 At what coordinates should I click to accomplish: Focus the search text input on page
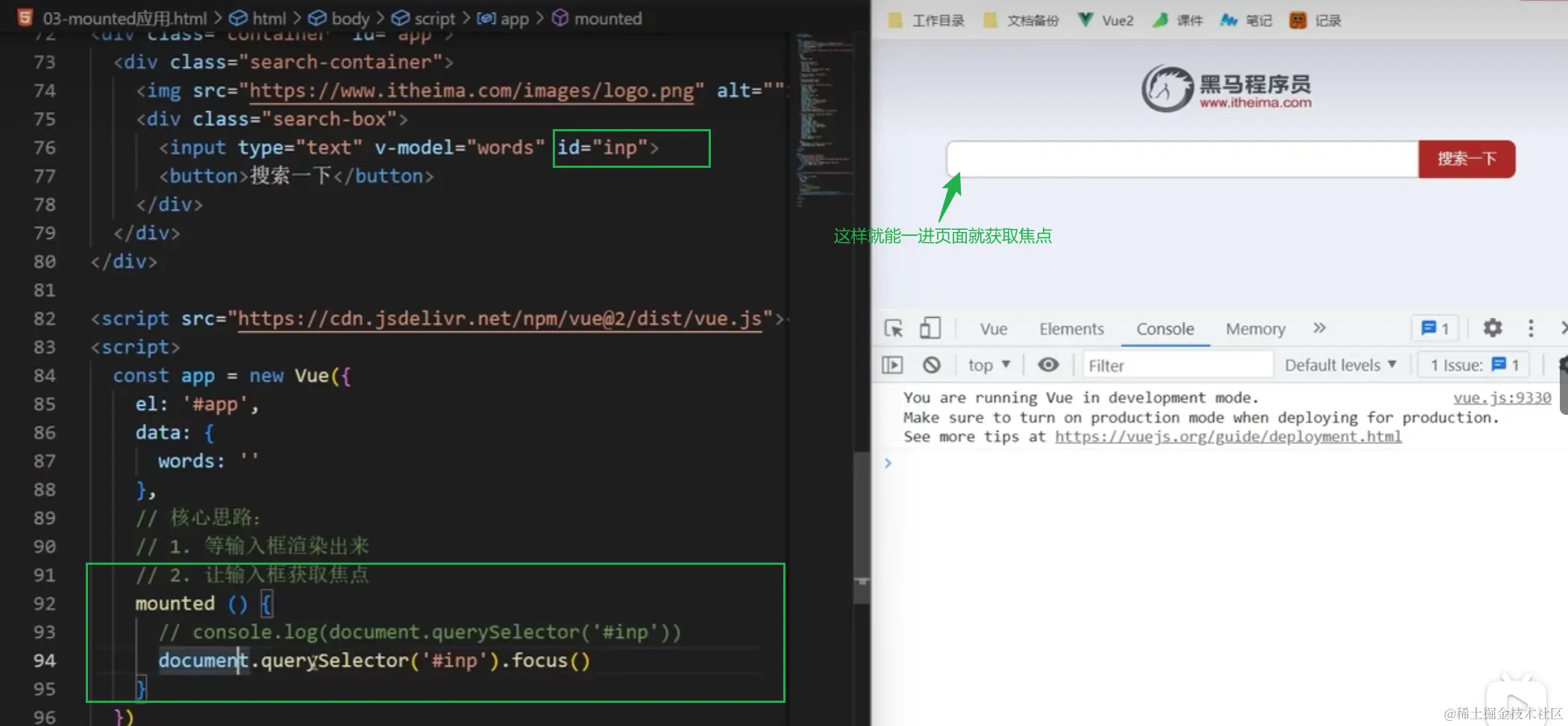(x=1182, y=159)
